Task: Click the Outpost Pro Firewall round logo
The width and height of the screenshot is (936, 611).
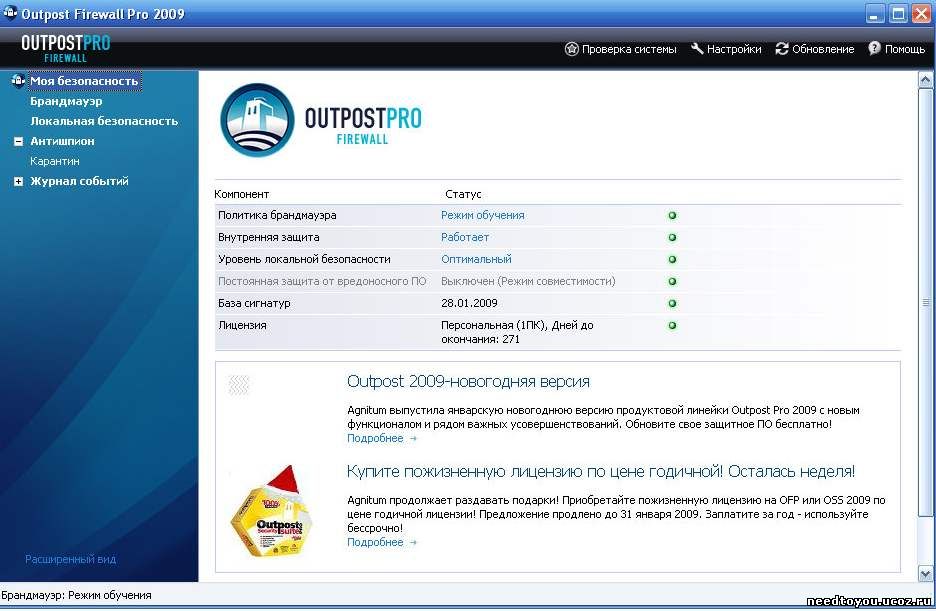Action: [x=257, y=119]
